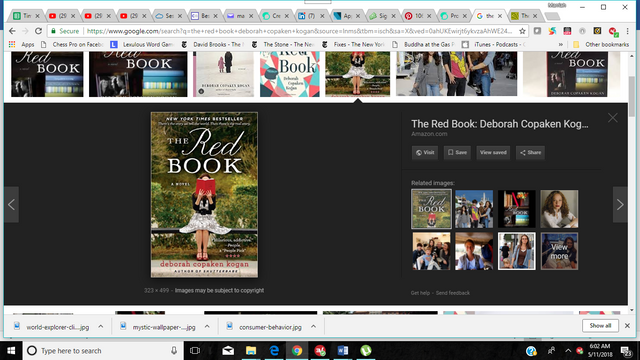Open the Get help link
Image resolution: width=640 pixels, height=360 pixels.
click(x=420, y=293)
